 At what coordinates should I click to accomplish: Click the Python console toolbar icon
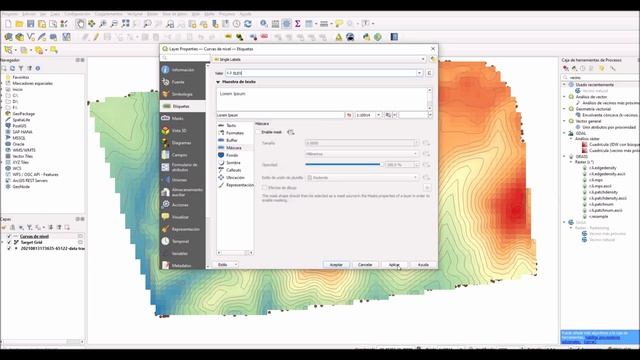click(367, 37)
